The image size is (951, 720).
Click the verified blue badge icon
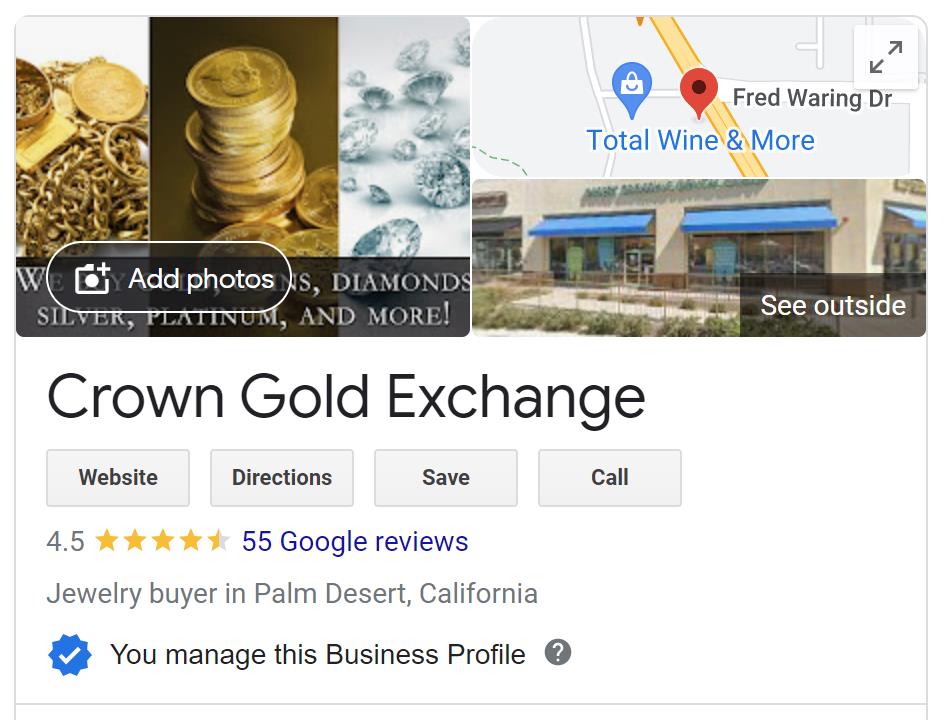(x=69, y=654)
